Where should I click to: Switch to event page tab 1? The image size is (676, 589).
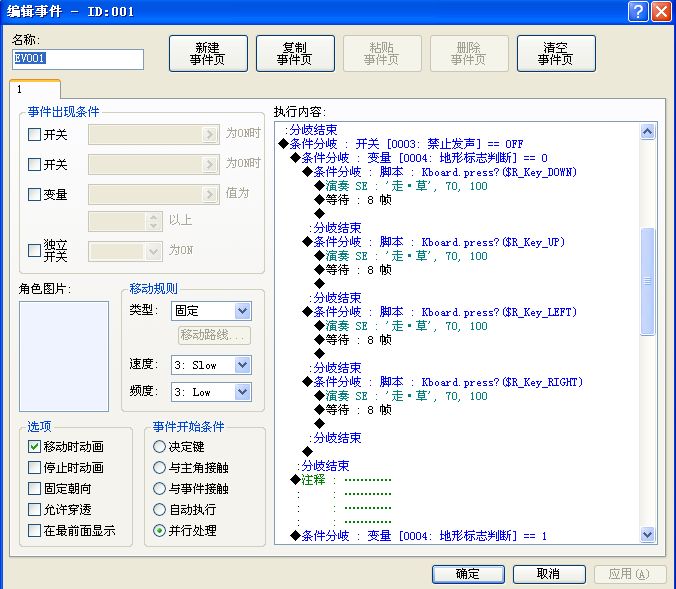[x=35, y=90]
